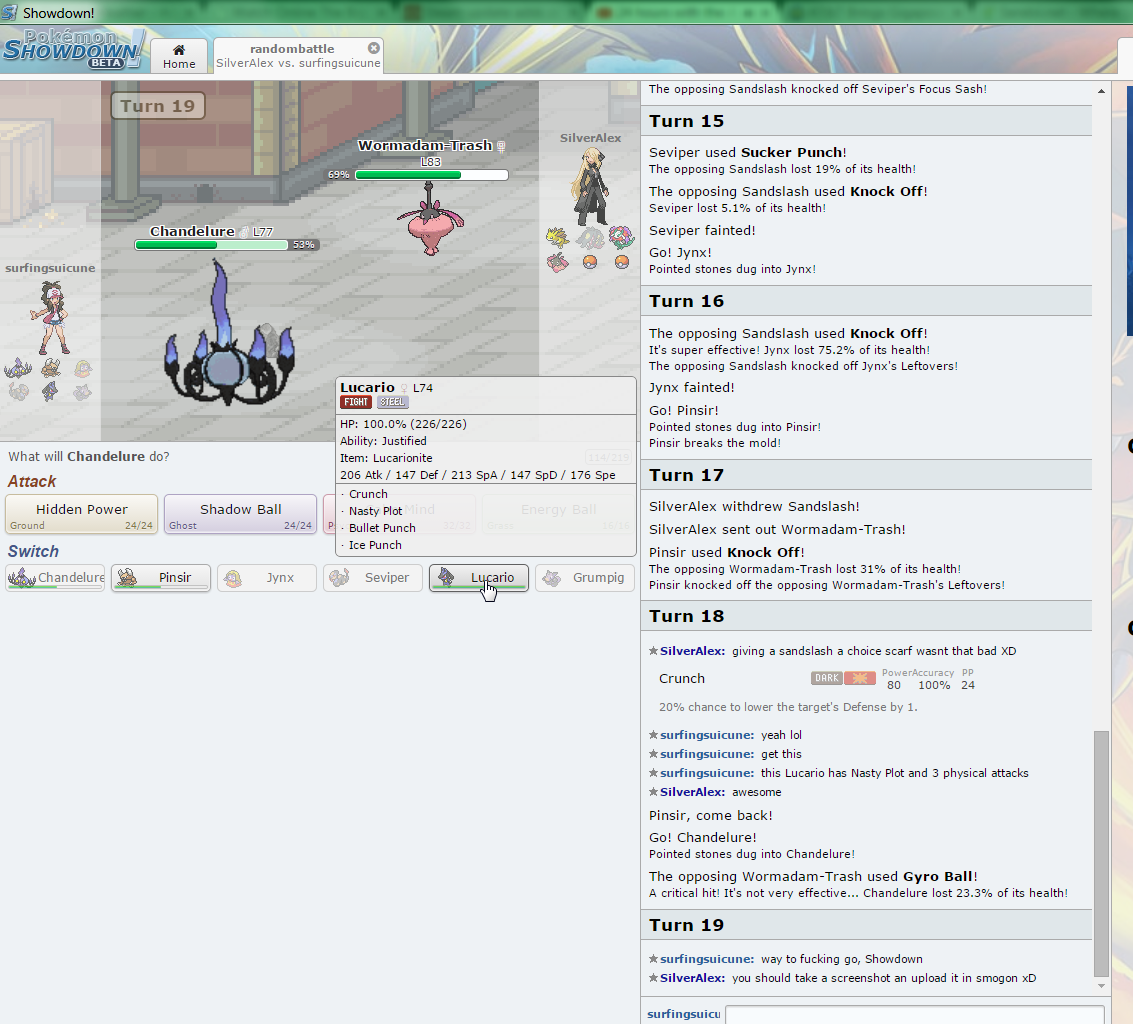
Task: Click right unrevealed Poké Ball in SilverAlex's team
Action: click(621, 262)
